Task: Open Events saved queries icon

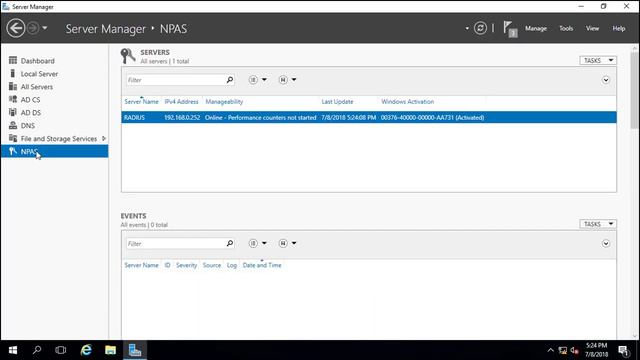Action: click(x=283, y=243)
